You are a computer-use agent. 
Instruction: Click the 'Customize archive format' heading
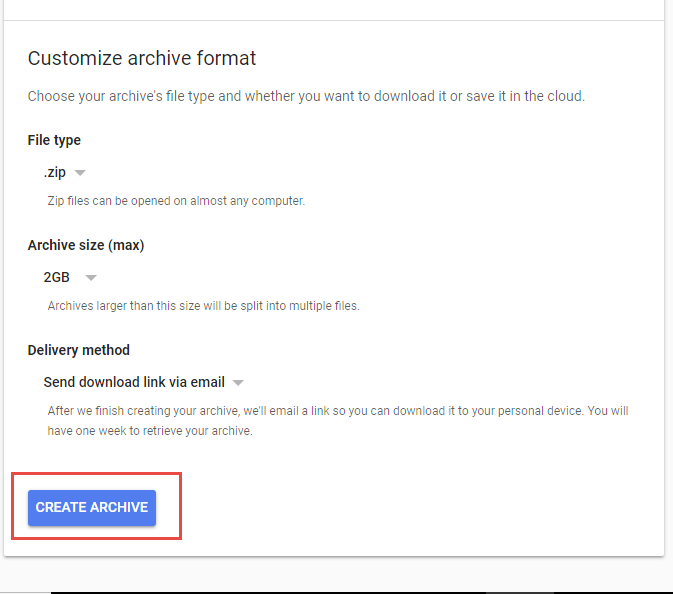click(142, 58)
